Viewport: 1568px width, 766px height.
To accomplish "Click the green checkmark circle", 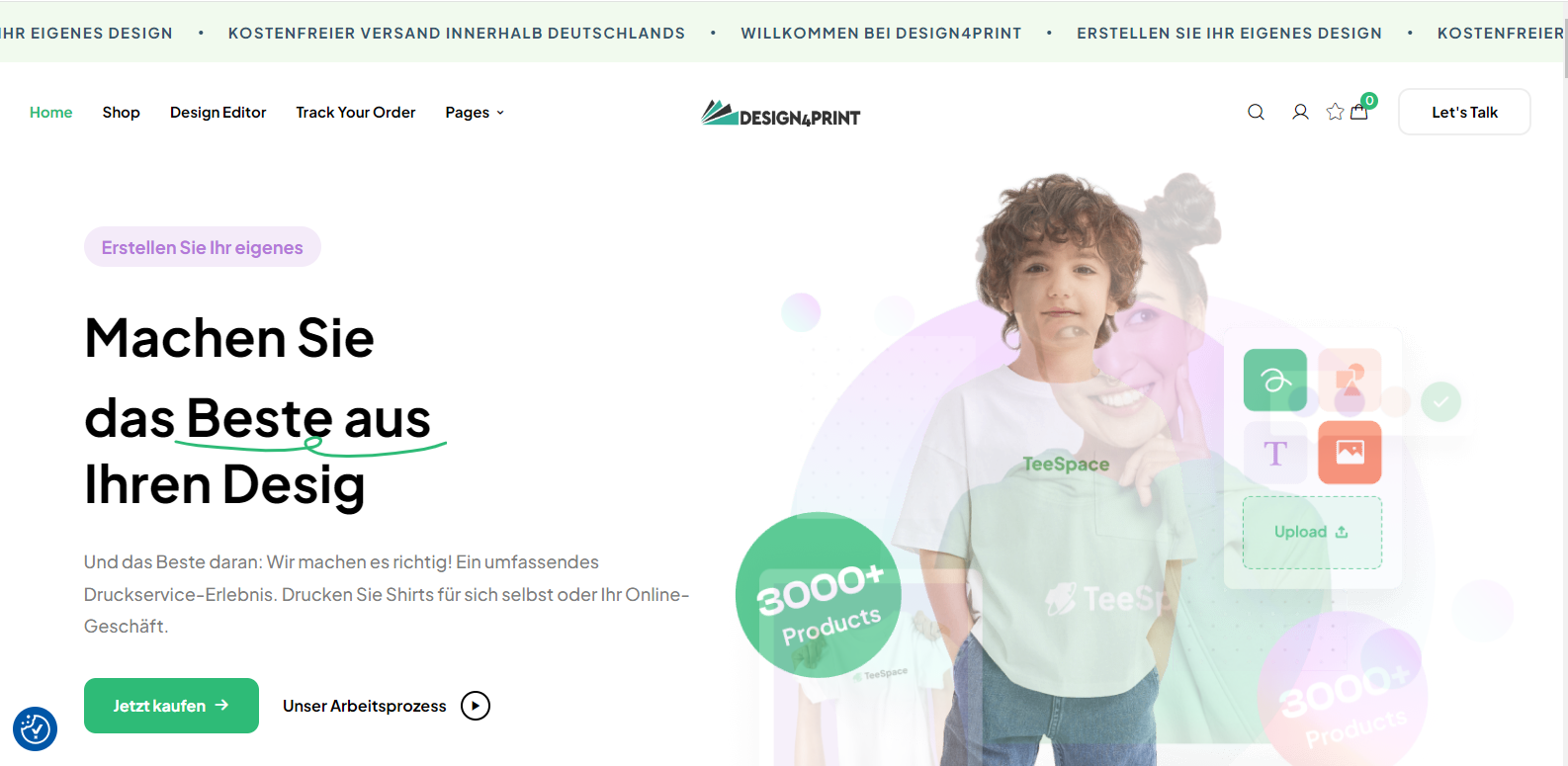I will pos(1440,401).
